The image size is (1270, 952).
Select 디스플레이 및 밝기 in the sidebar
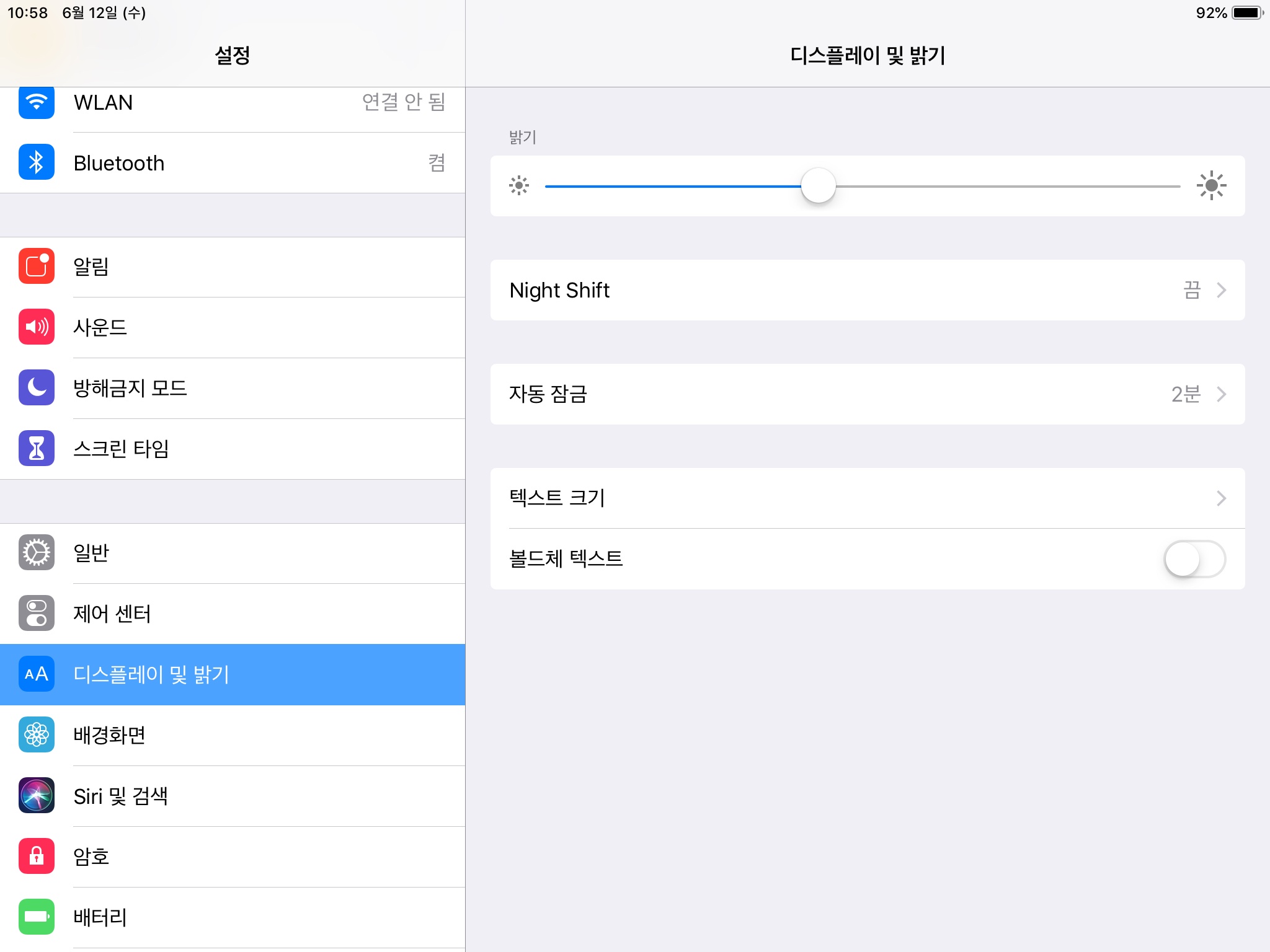click(x=233, y=674)
